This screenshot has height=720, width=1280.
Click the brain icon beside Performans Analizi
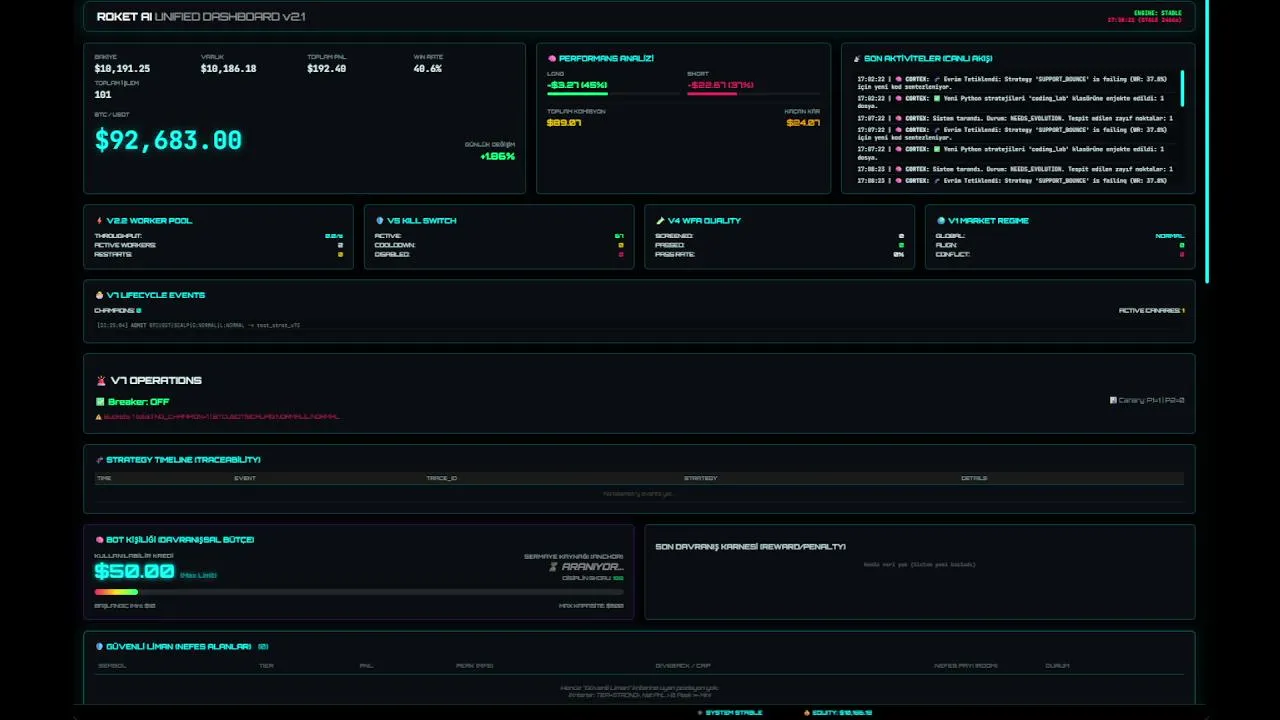[552, 59]
